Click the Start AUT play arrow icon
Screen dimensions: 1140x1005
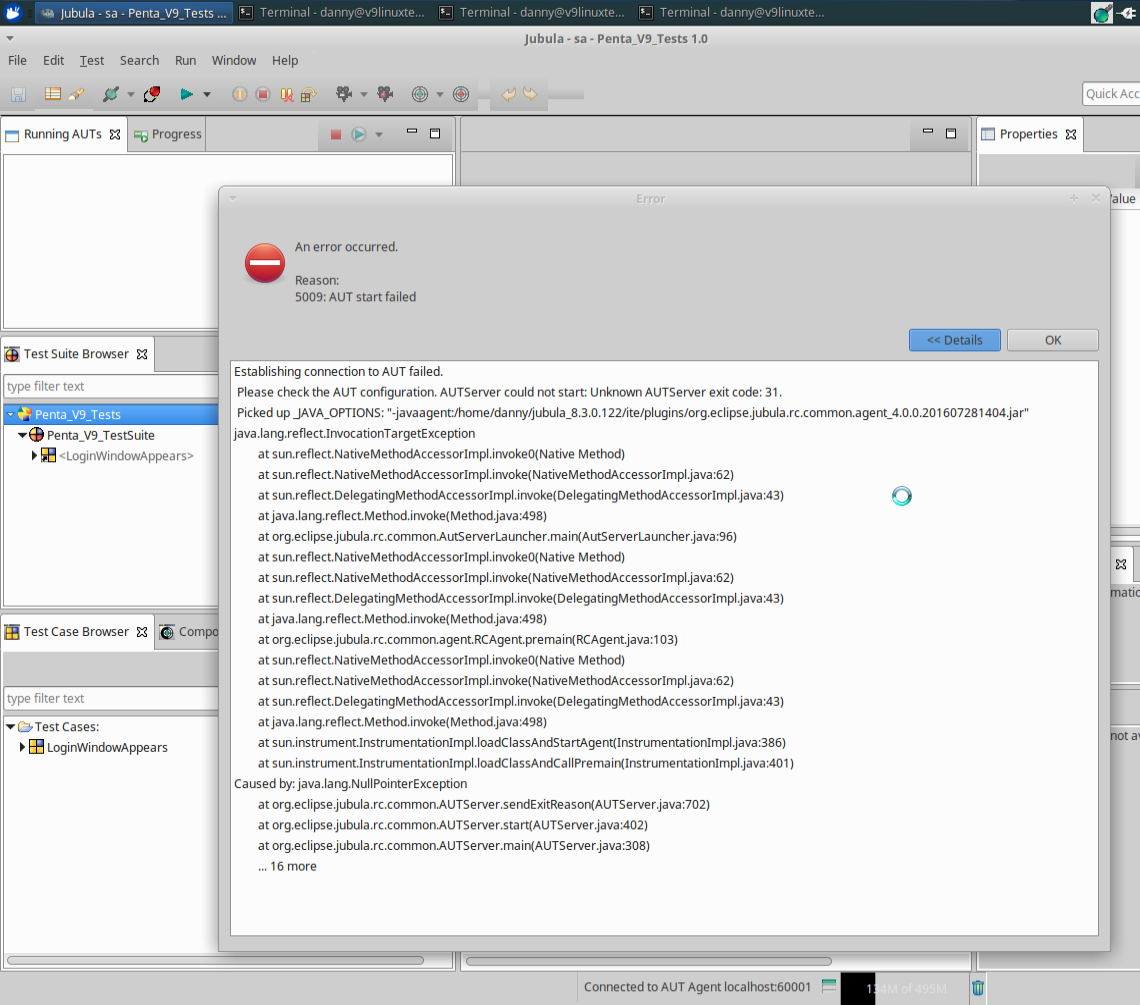(186, 94)
